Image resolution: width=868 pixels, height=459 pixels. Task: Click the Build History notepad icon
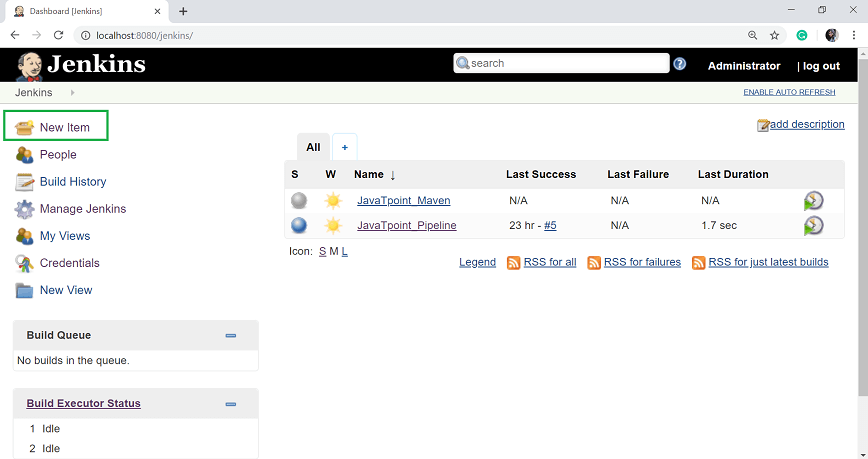[x=24, y=182]
